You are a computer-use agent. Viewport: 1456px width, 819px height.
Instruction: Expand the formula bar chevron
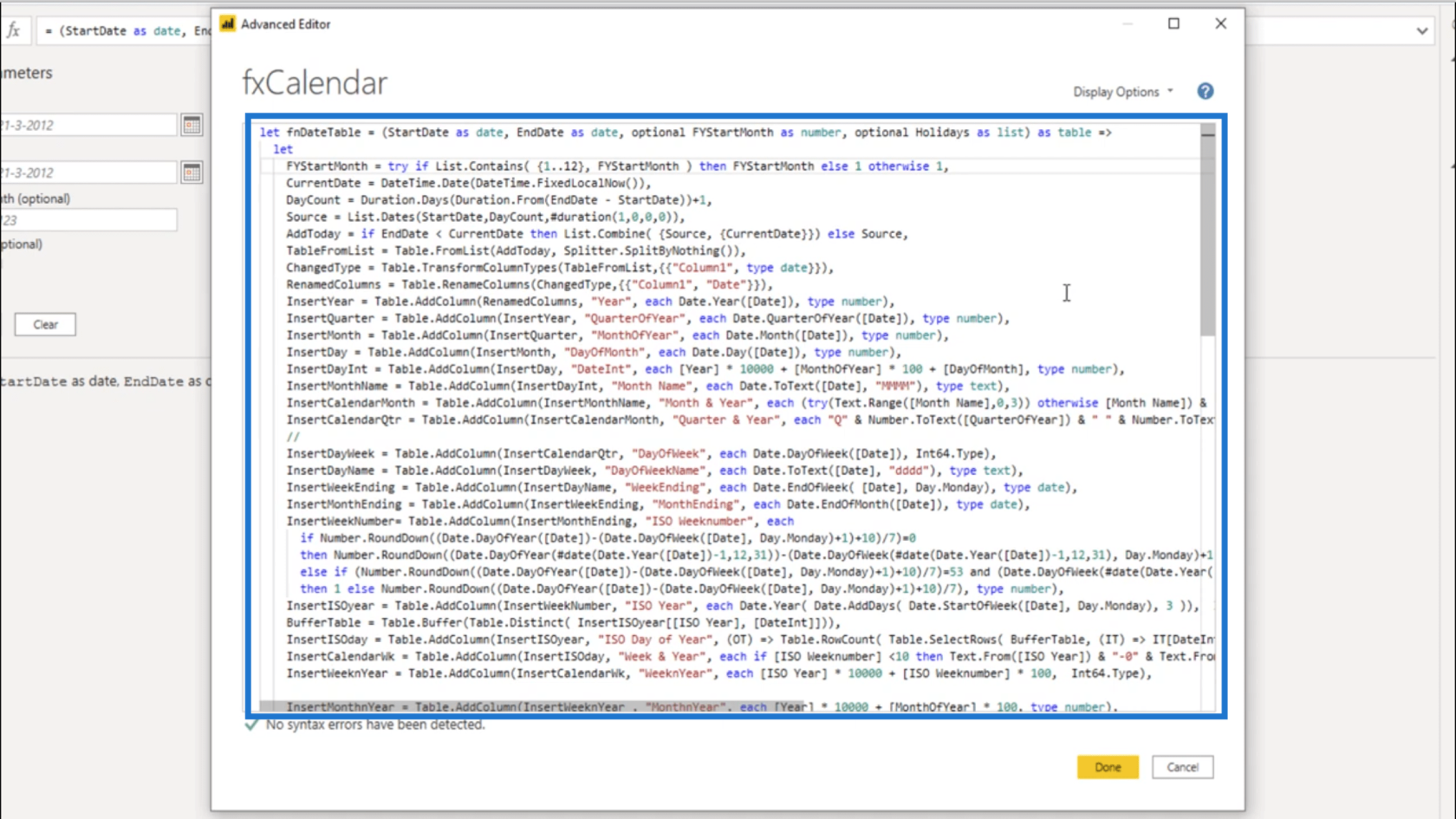1422,30
